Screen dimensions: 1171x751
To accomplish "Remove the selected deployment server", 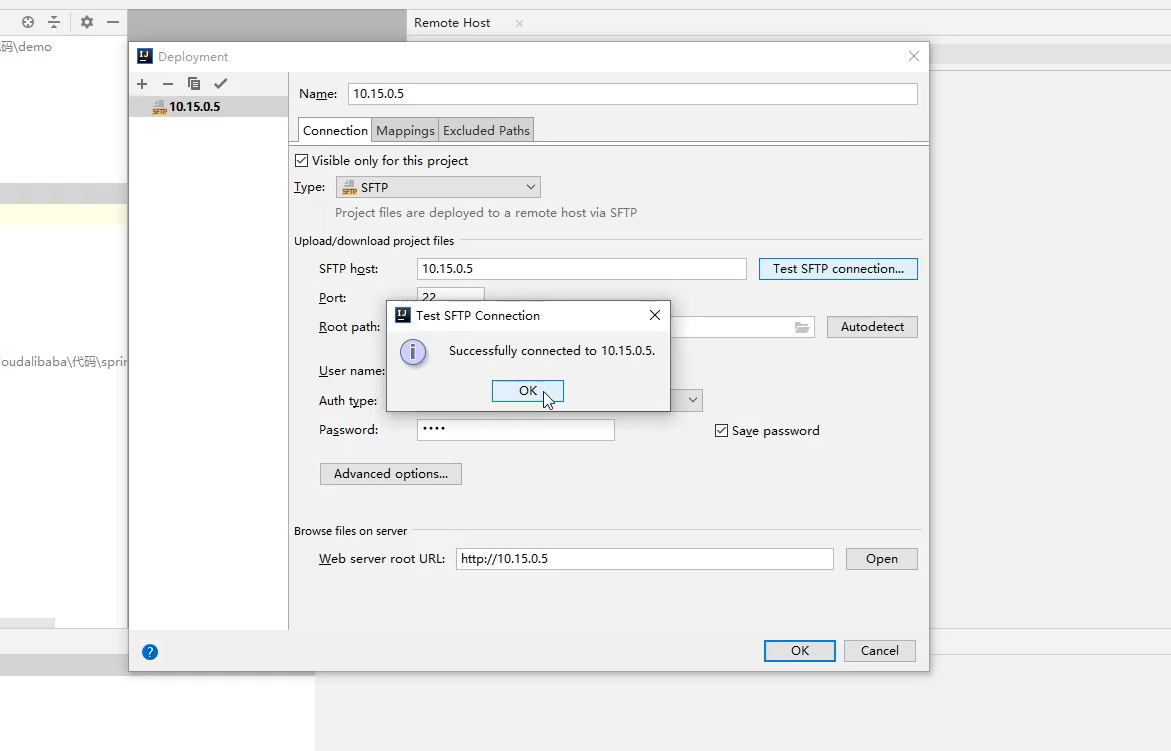I will (x=168, y=84).
